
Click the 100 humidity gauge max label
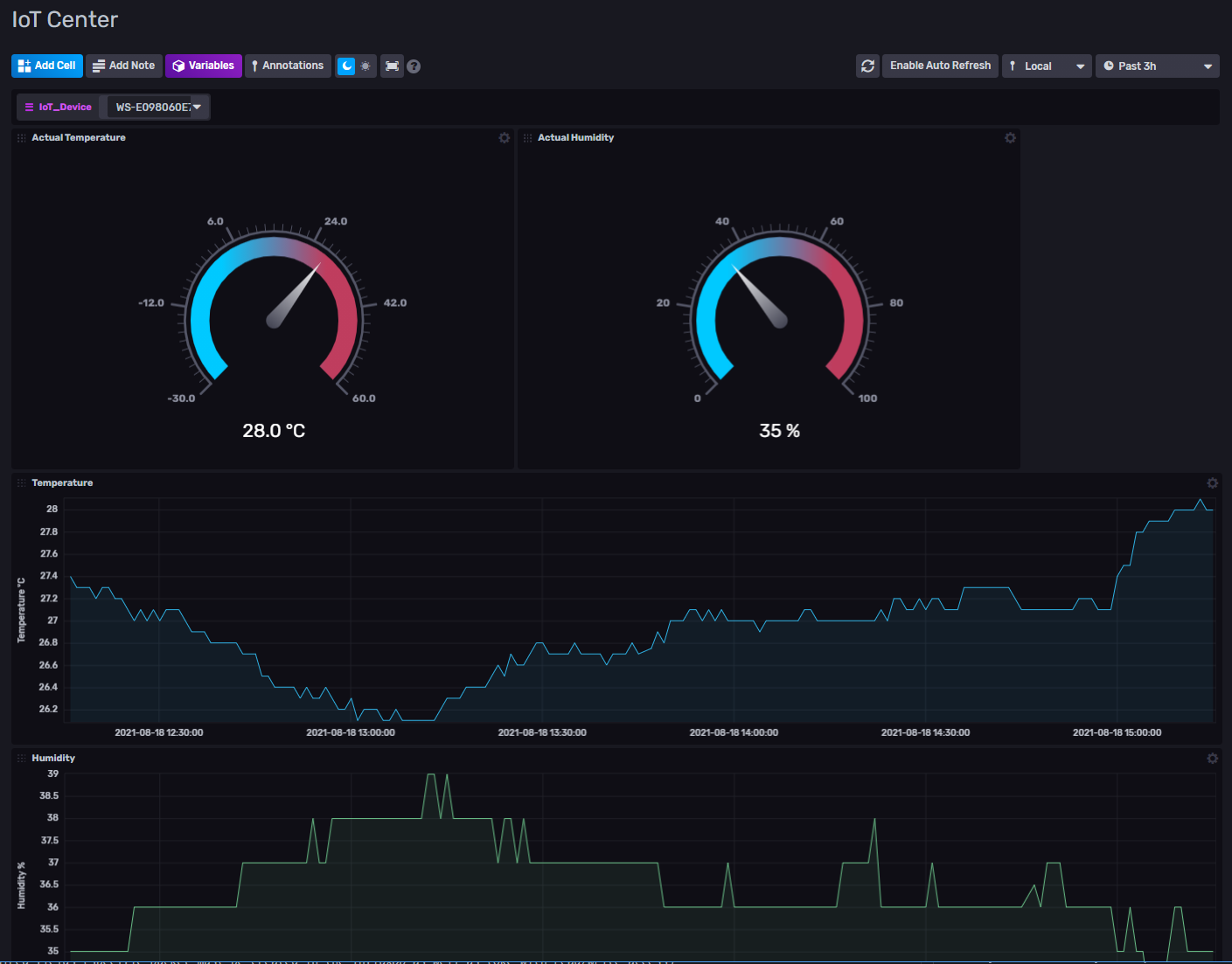tap(867, 399)
